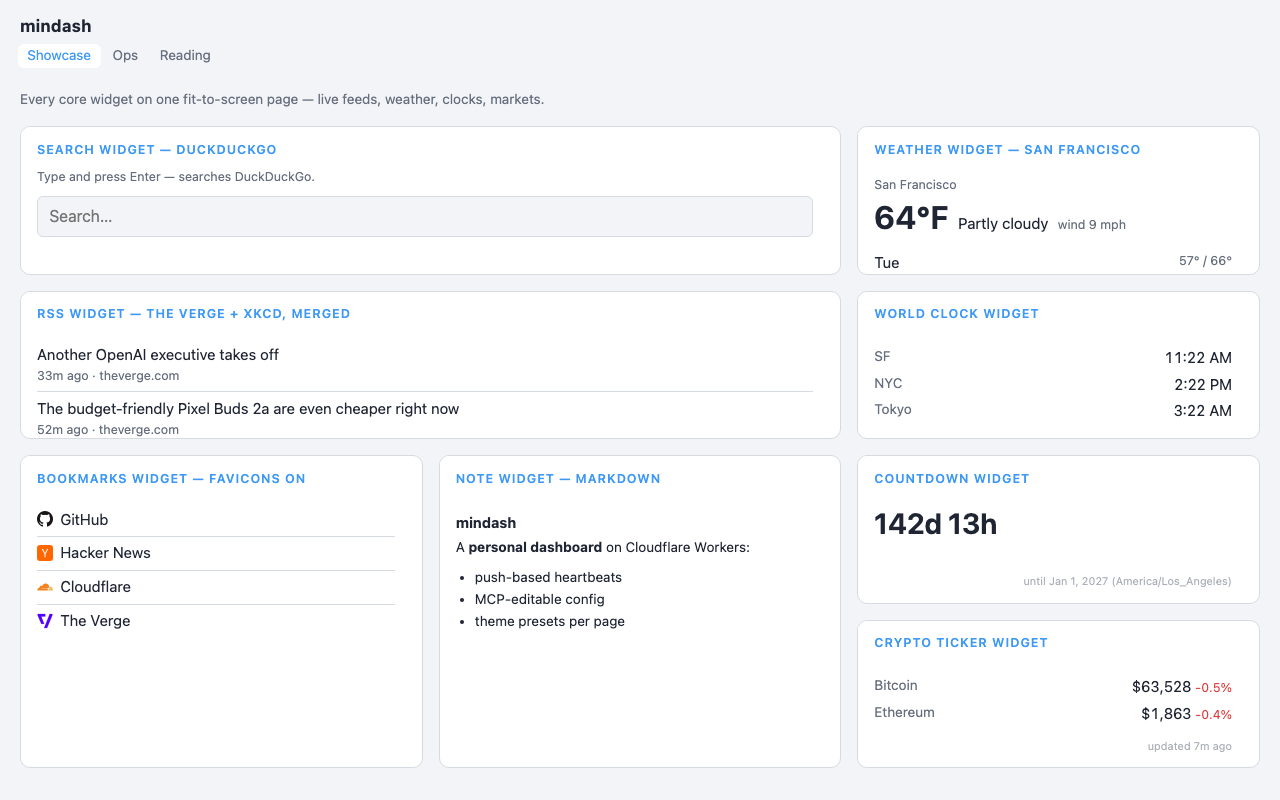Click The Verge purple favicon

click(x=45, y=621)
